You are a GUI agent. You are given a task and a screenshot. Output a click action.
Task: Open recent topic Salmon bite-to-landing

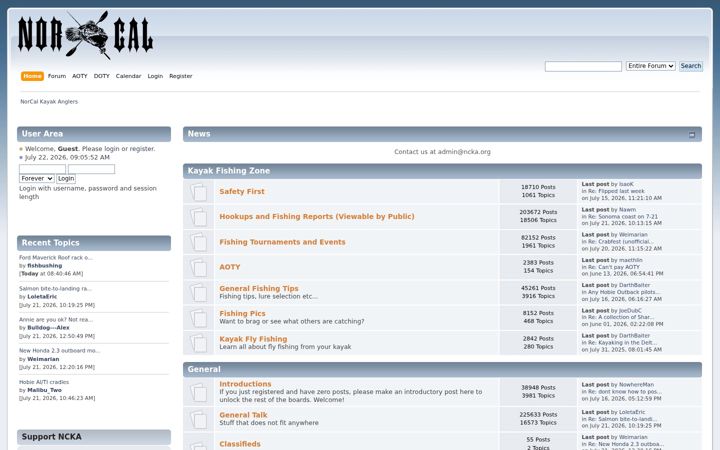click(55, 289)
